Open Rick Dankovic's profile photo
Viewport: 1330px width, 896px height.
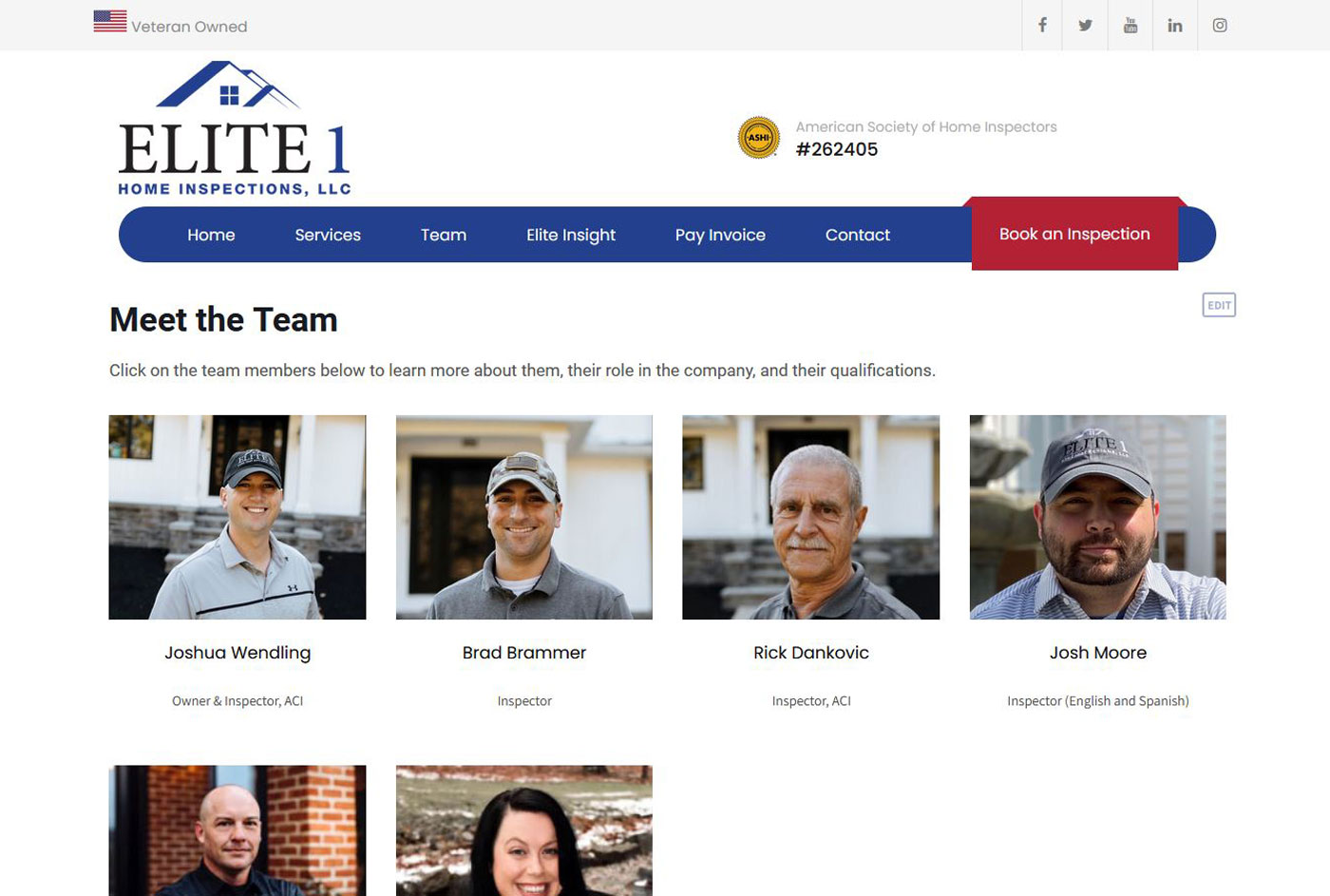[811, 517]
